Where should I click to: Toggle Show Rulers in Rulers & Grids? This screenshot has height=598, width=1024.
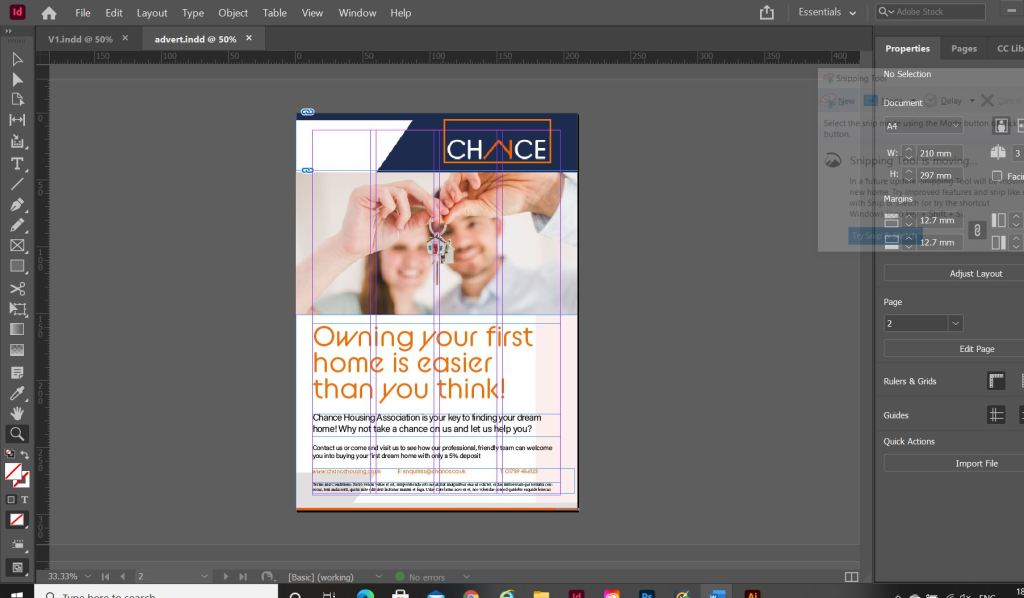click(996, 381)
